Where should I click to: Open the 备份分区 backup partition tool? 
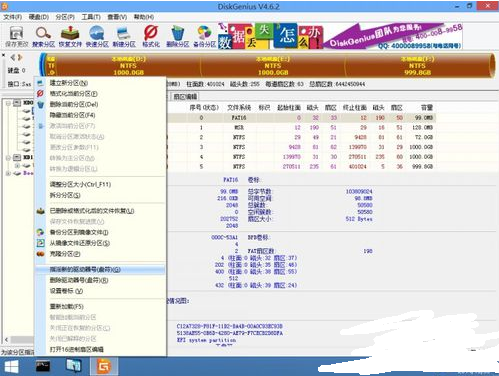[x=204, y=36]
